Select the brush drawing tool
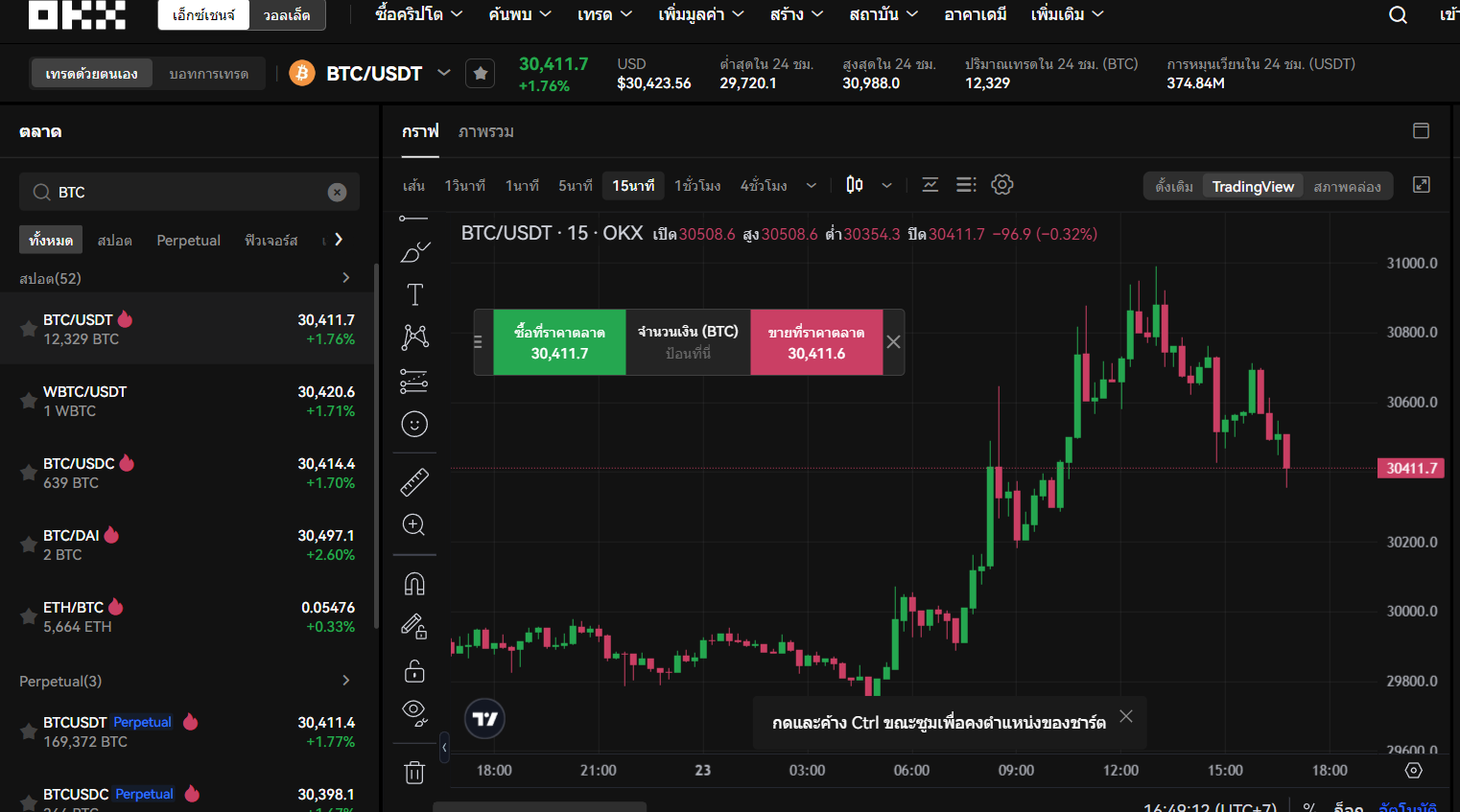The image size is (1460, 812). pos(414,252)
